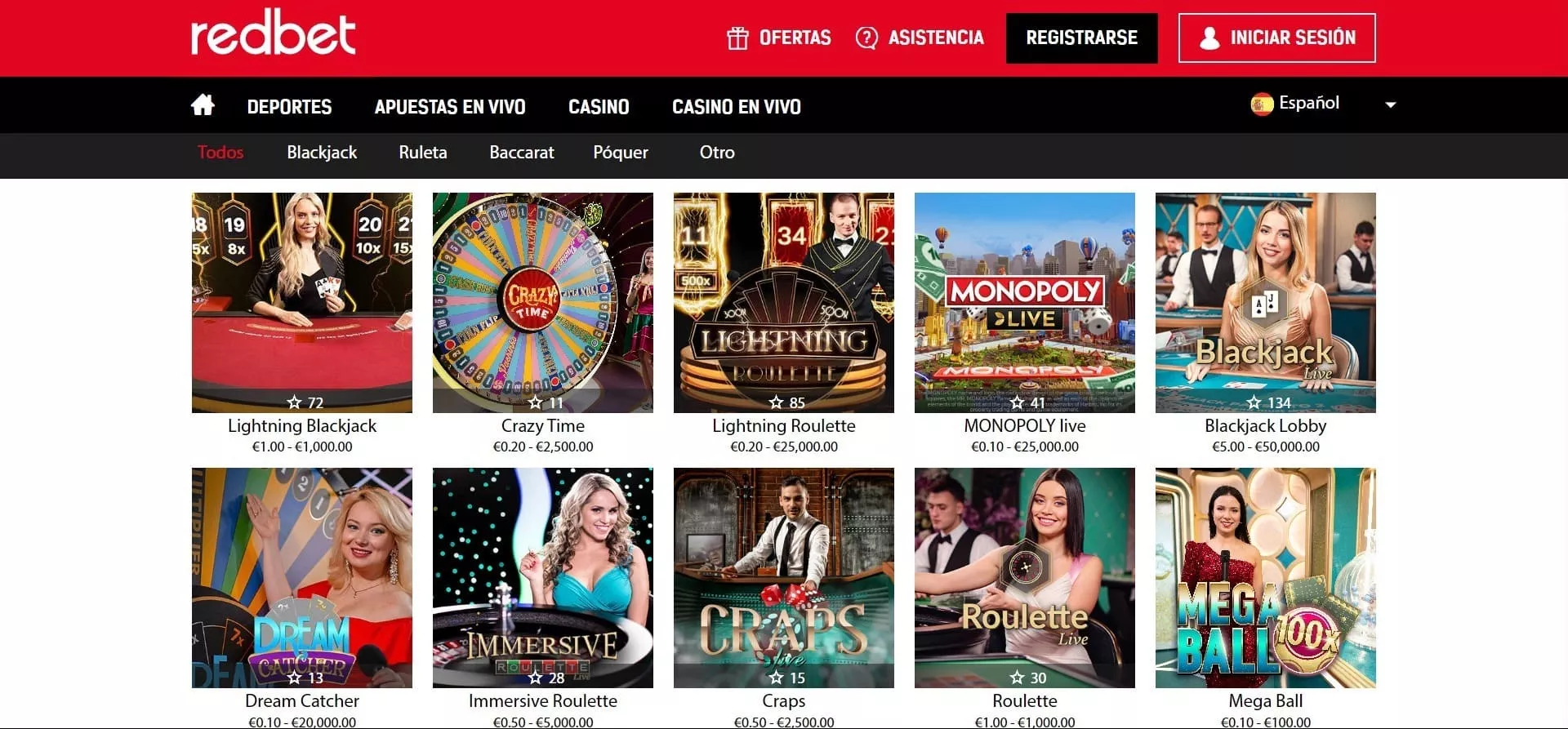This screenshot has height=729, width=1568.
Task: Toggle favorite star on Lightning Roulette
Action: coord(777,402)
